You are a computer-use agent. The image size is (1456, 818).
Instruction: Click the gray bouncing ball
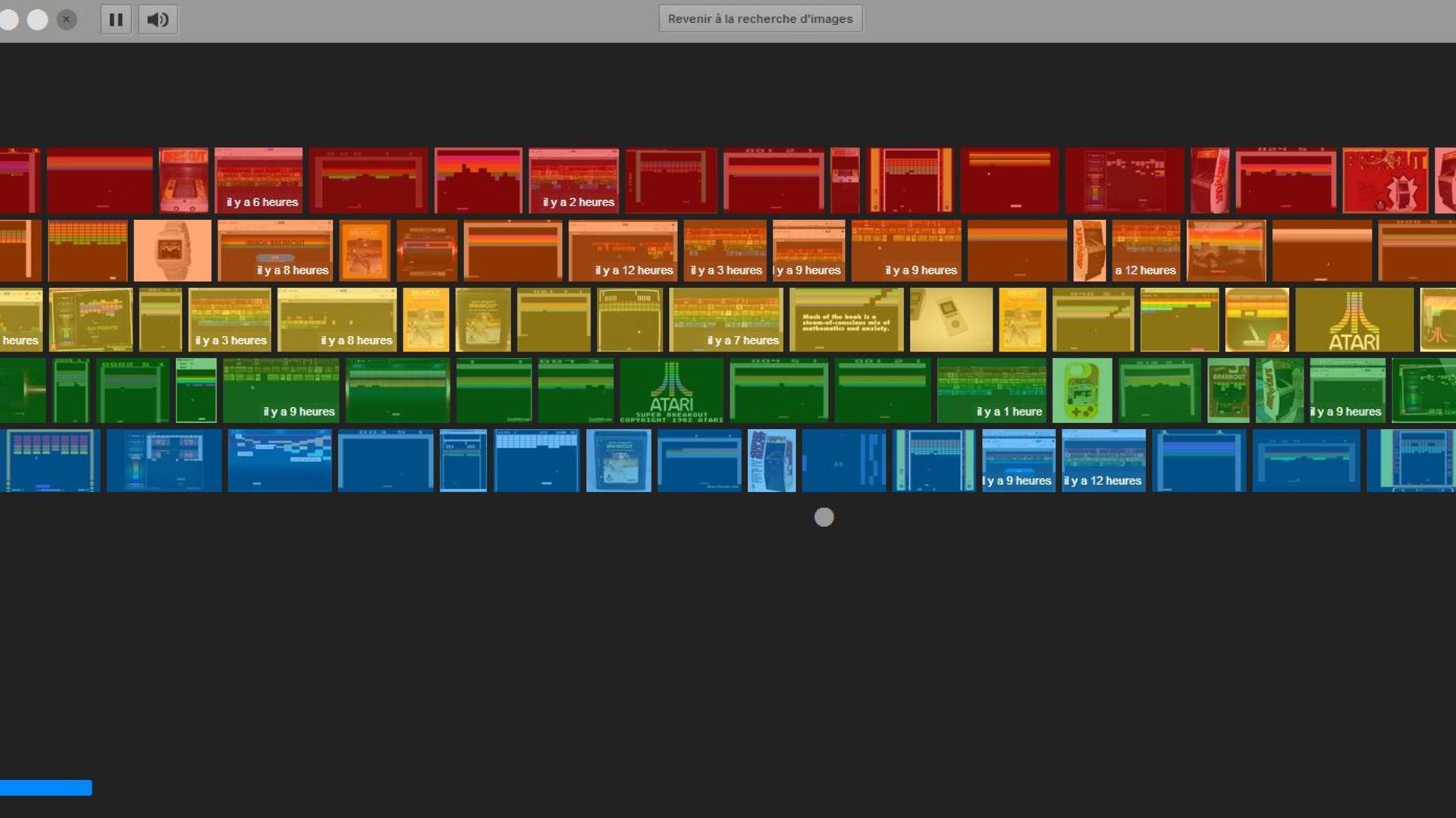pos(824,517)
